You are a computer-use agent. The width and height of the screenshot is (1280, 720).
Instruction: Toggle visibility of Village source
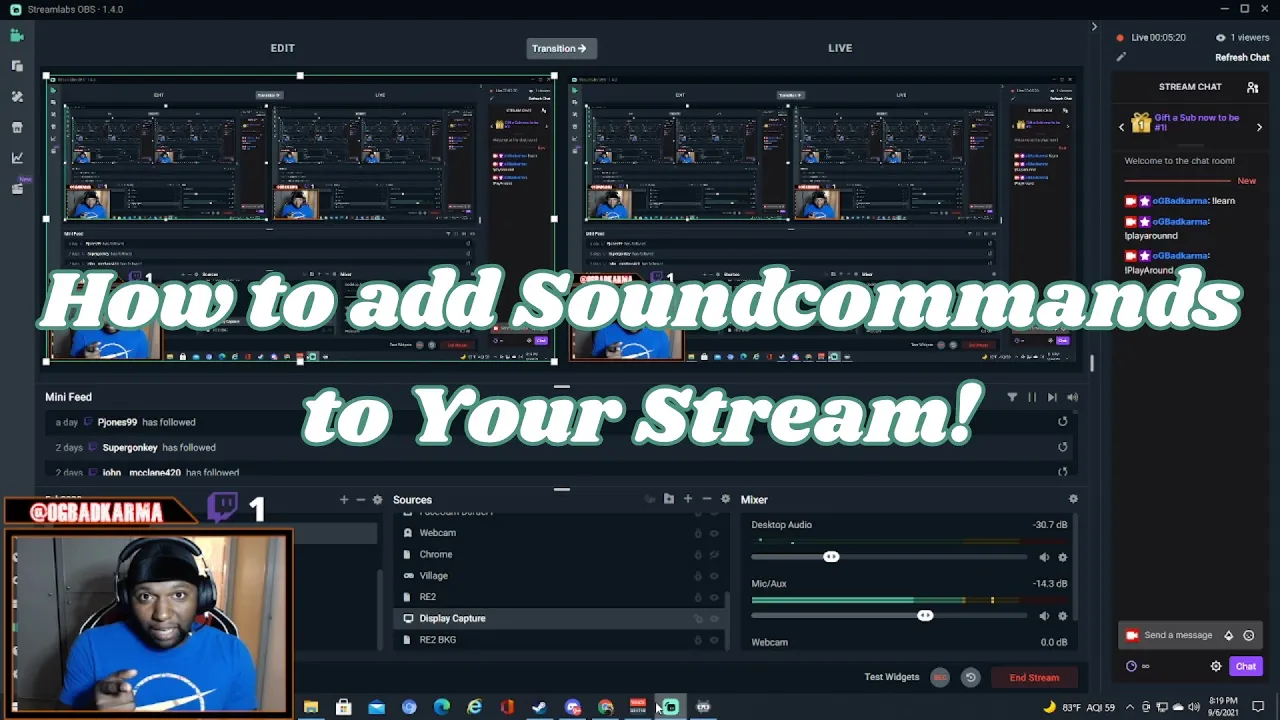pos(714,576)
